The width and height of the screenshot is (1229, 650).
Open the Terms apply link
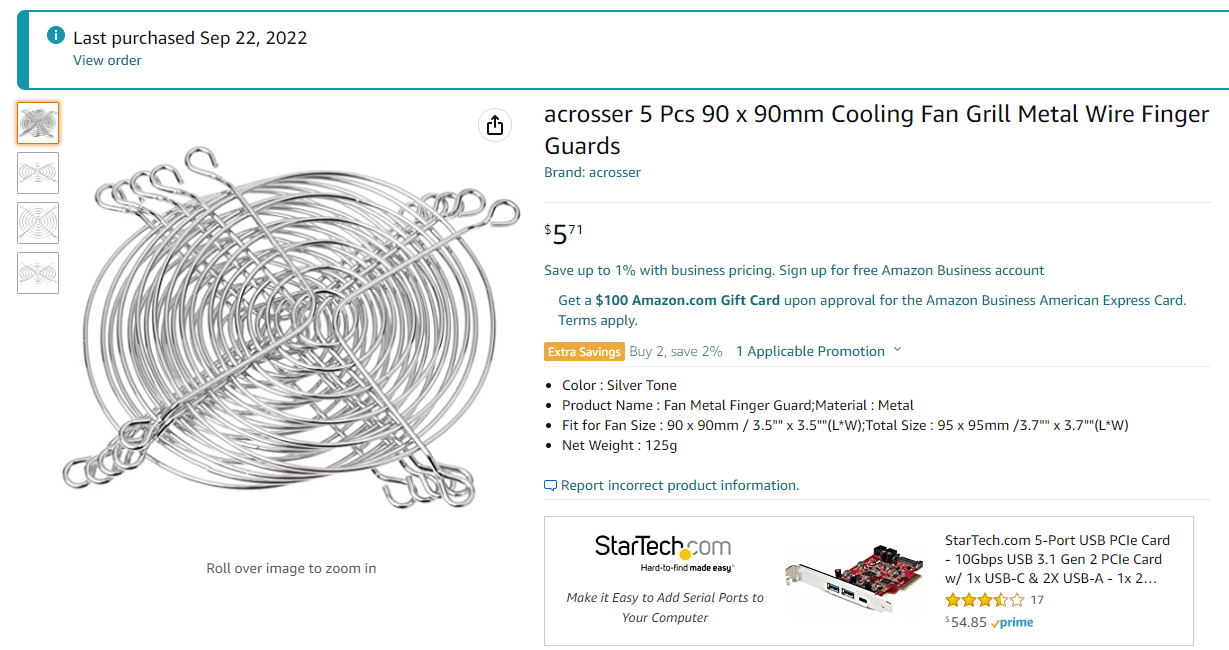(x=597, y=320)
